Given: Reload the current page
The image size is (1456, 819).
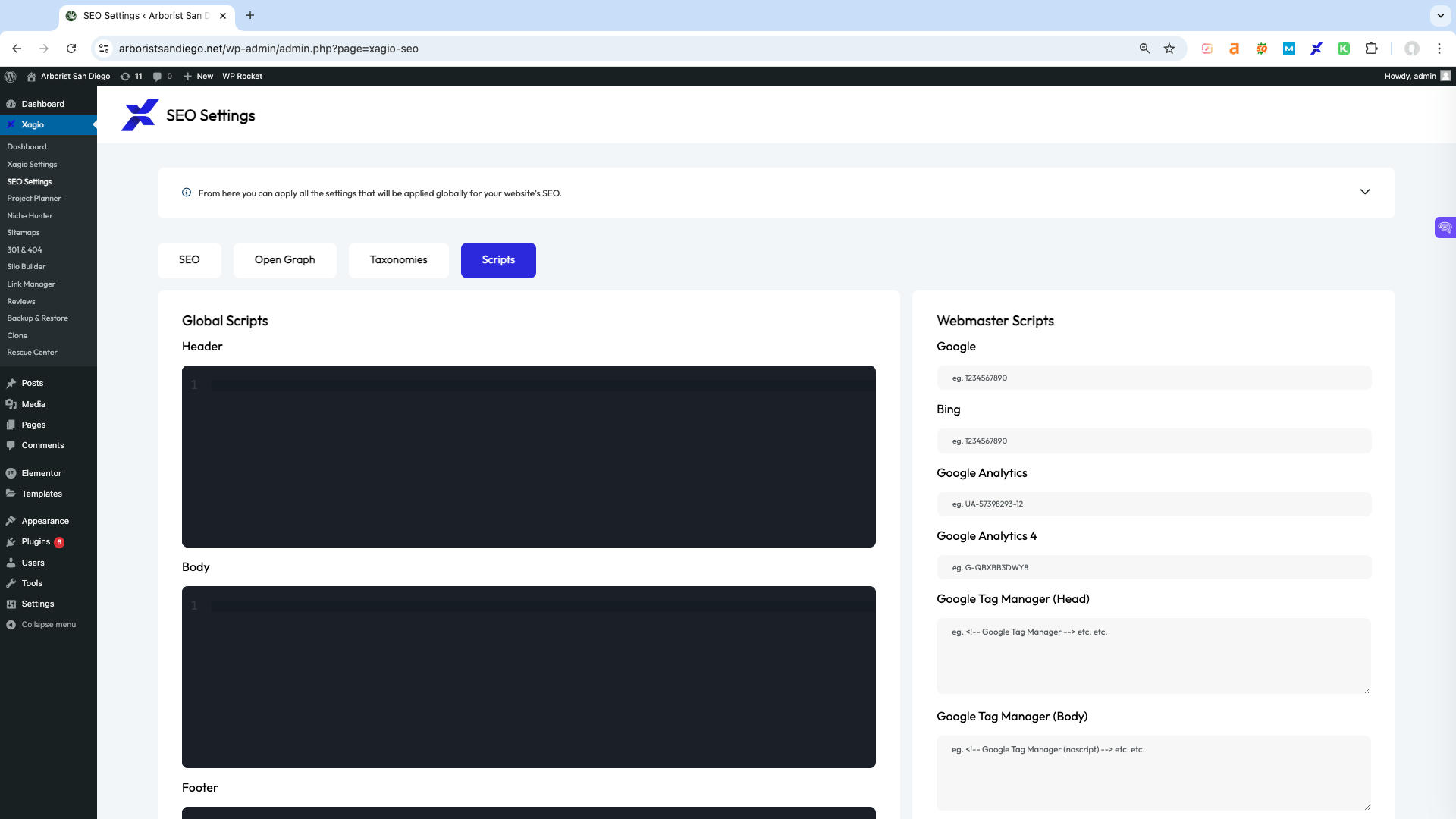Looking at the screenshot, I should click(x=71, y=49).
